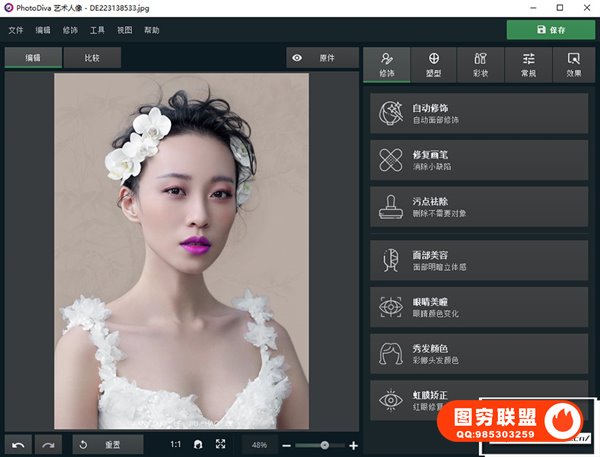Click the fit-to-face zoom icon
Image resolution: width=600 pixels, height=457 pixels.
(x=198, y=444)
